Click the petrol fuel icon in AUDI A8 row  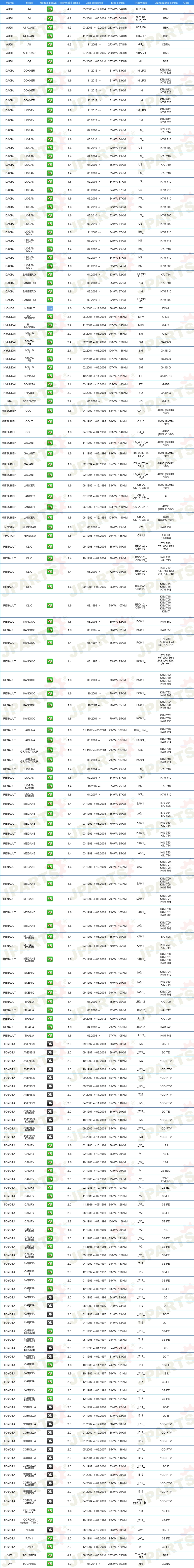50,44
